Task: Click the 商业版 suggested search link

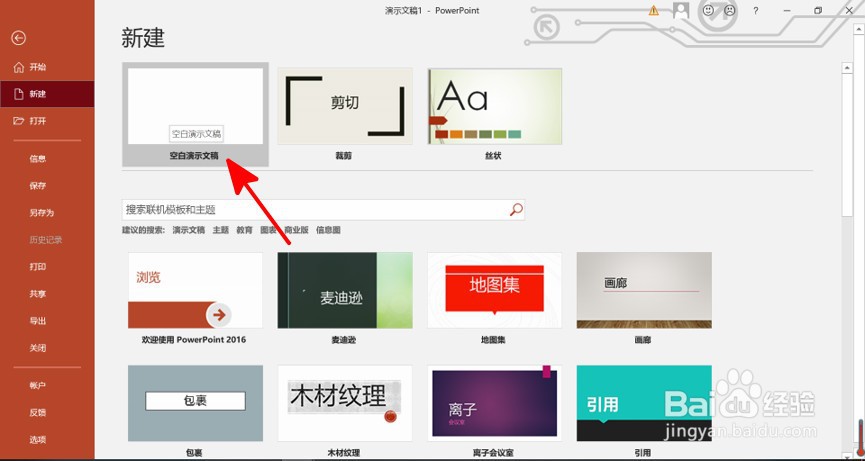Action: pyautogui.click(x=296, y=230)
